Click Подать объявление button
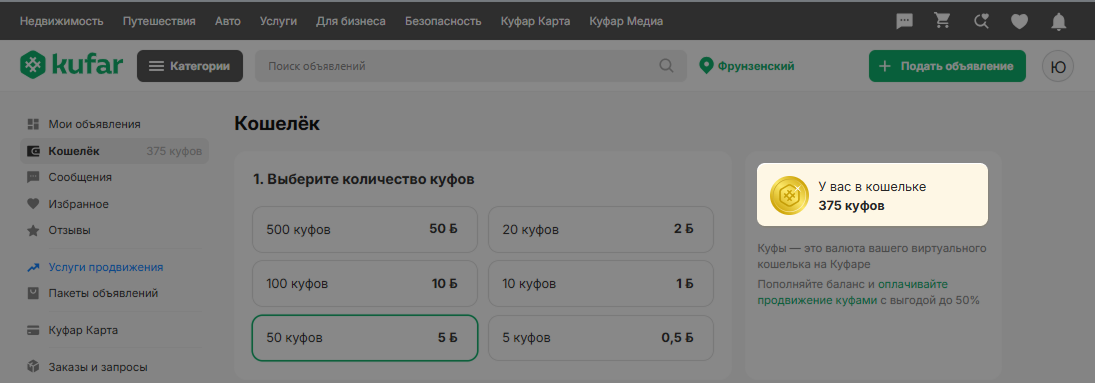Viewport: 1095px width, 383px height. (947, 66)
